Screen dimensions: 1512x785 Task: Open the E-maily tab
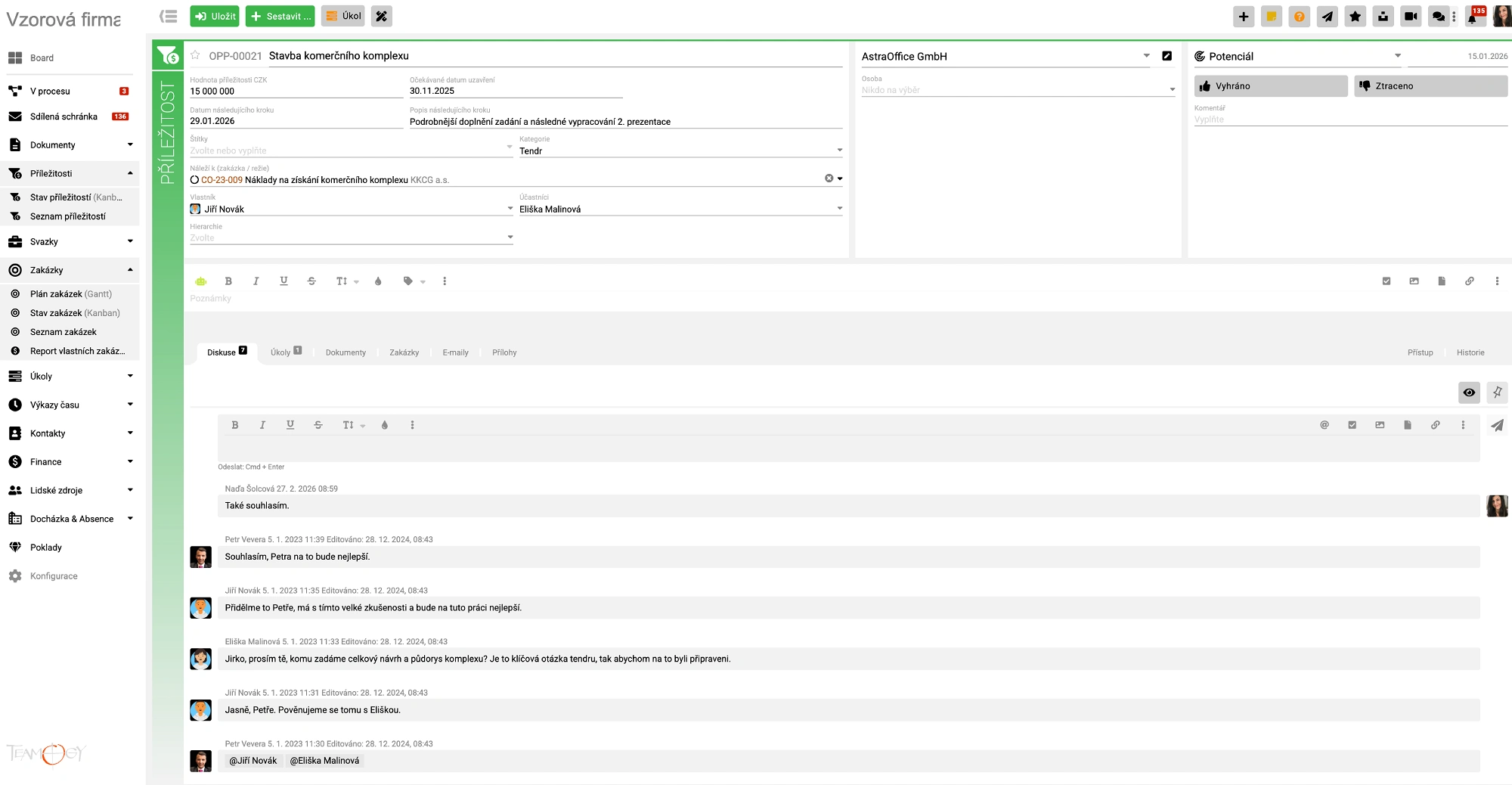pos(455,352)
